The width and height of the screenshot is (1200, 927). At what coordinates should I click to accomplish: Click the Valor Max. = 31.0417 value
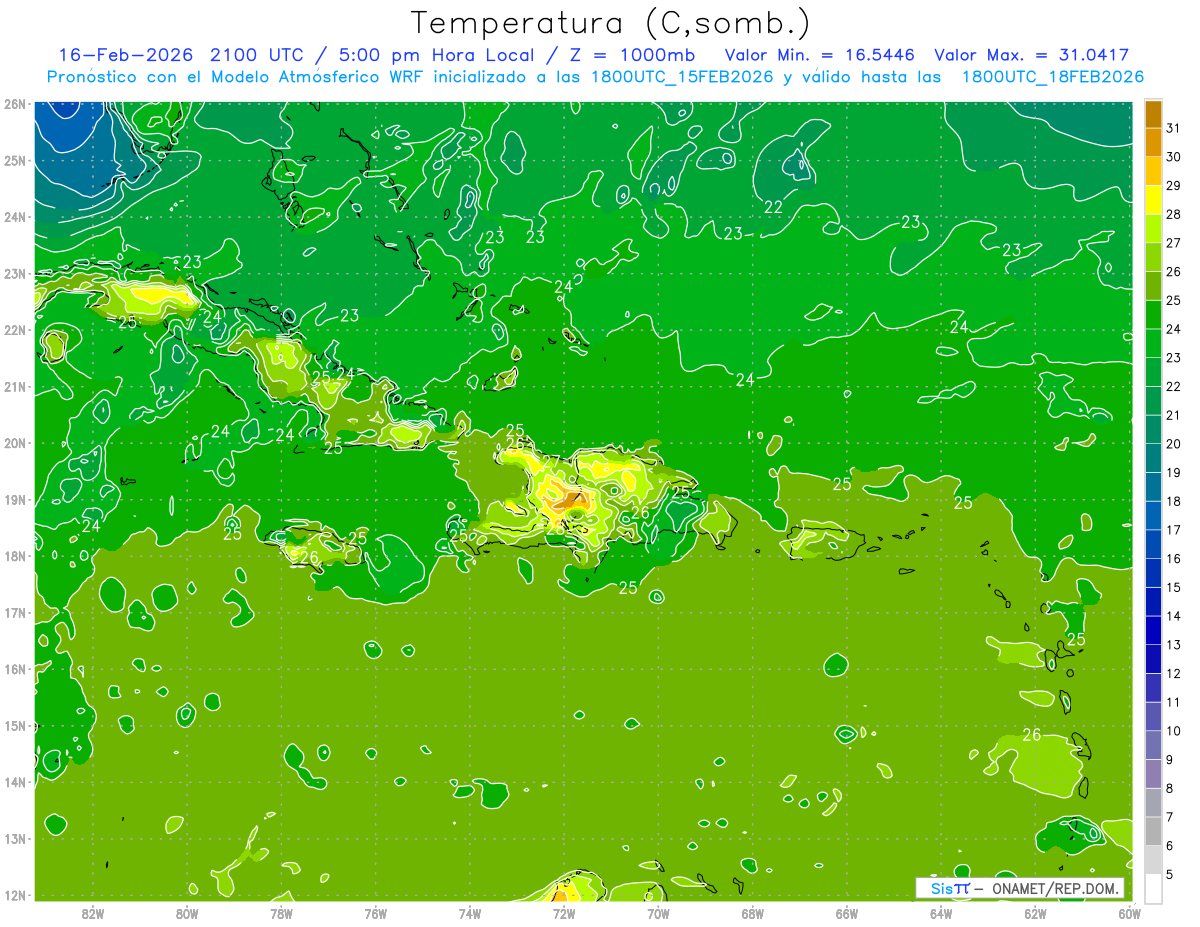[x=1032, y=55]
